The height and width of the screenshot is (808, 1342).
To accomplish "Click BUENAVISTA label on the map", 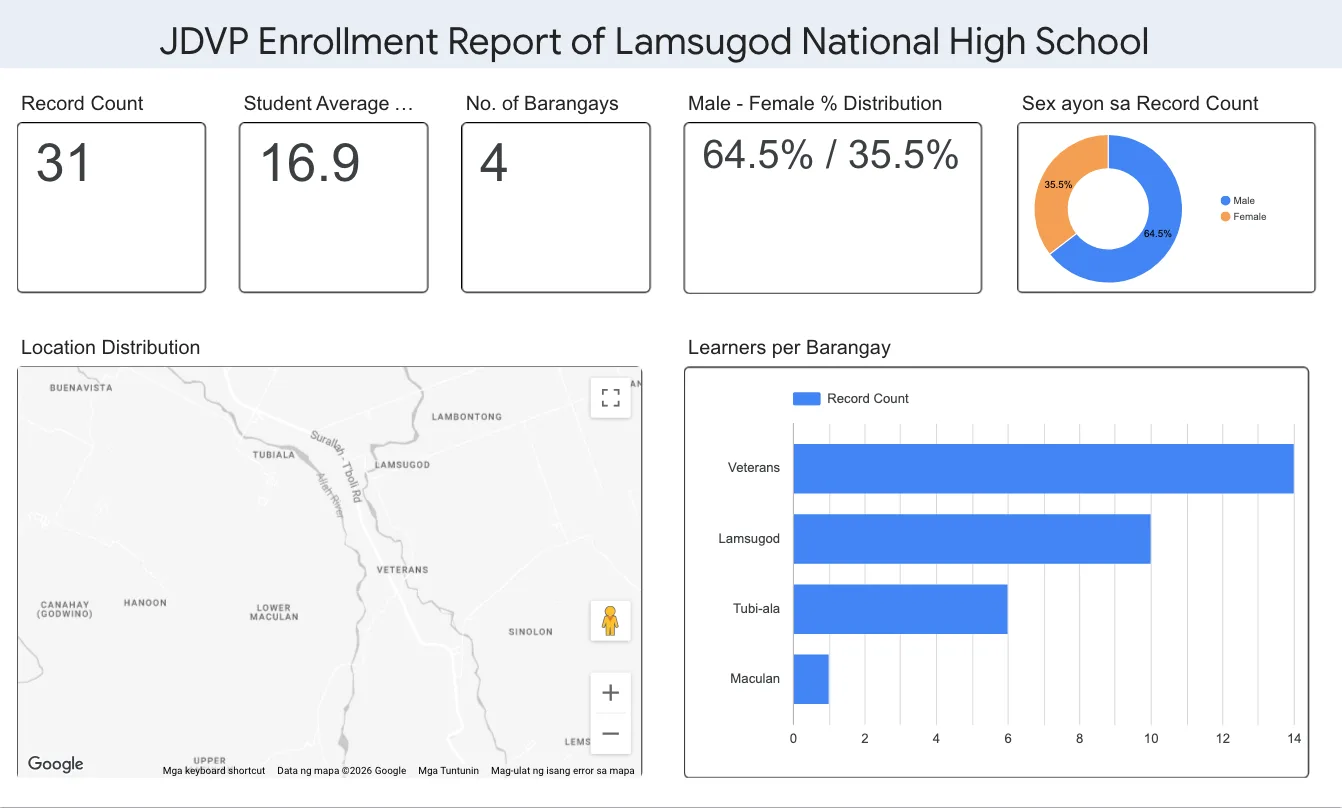I will pos(81,388).
